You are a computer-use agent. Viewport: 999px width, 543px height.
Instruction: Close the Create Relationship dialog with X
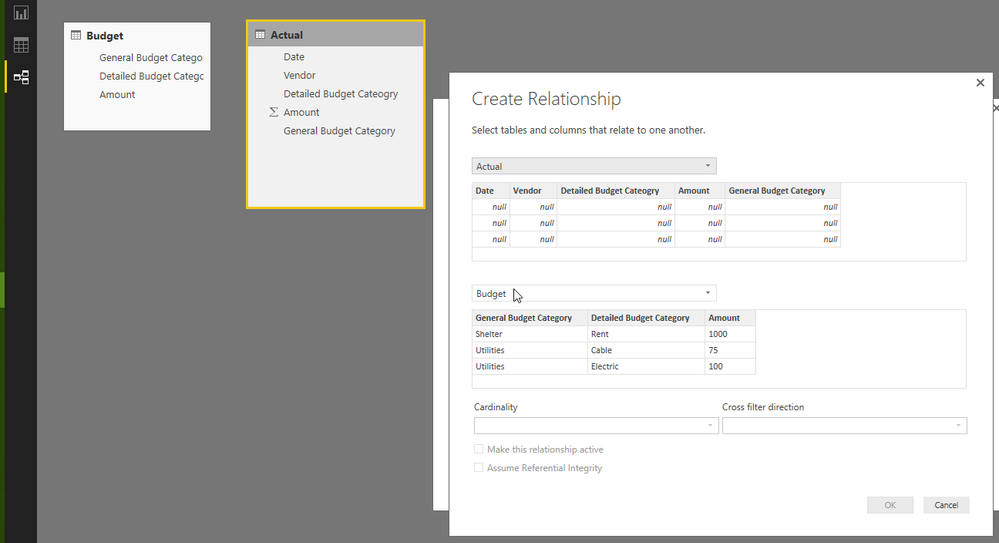tap(980, 83)
